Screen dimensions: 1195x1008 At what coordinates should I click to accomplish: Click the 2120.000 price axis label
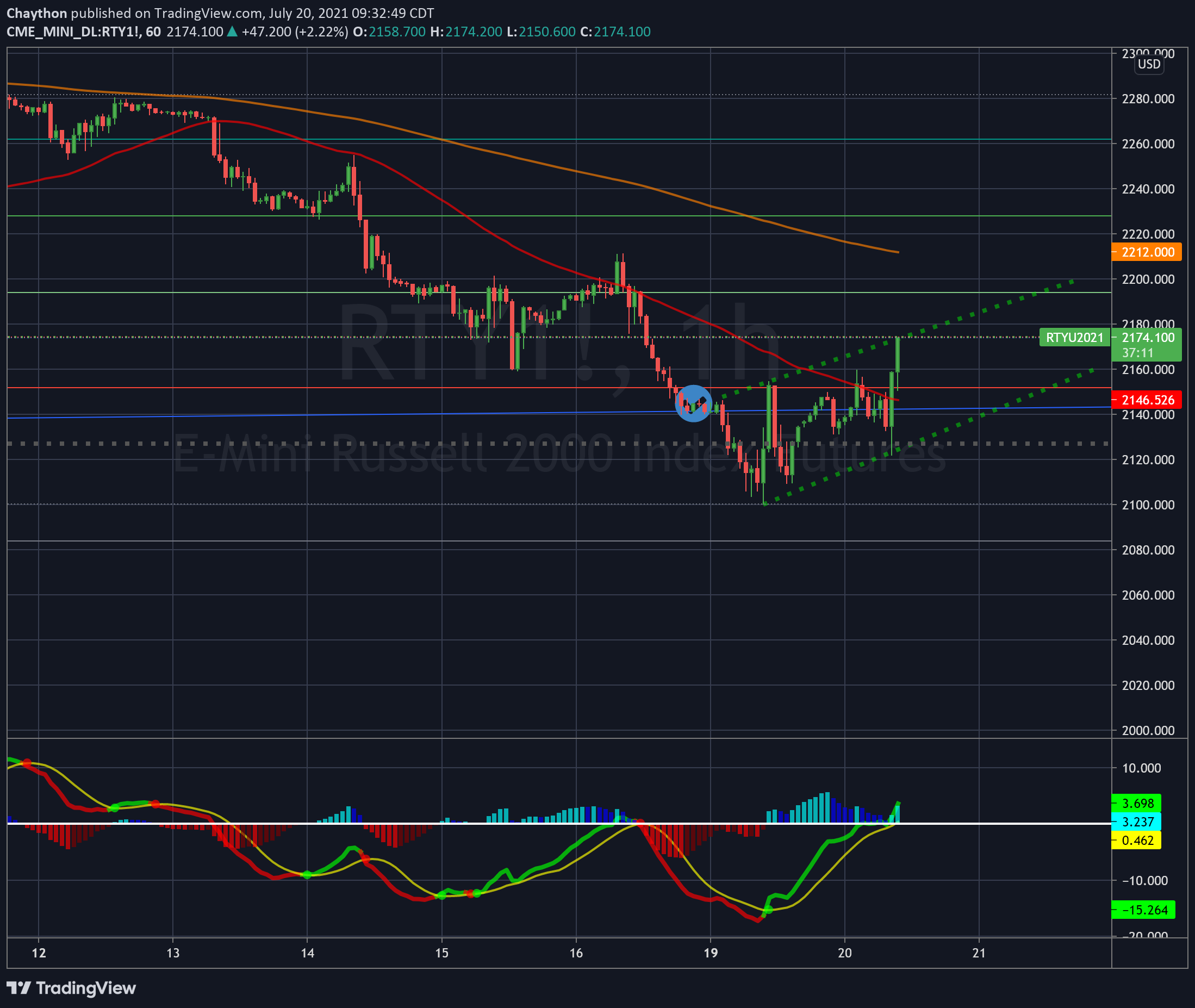(1148, 460)
